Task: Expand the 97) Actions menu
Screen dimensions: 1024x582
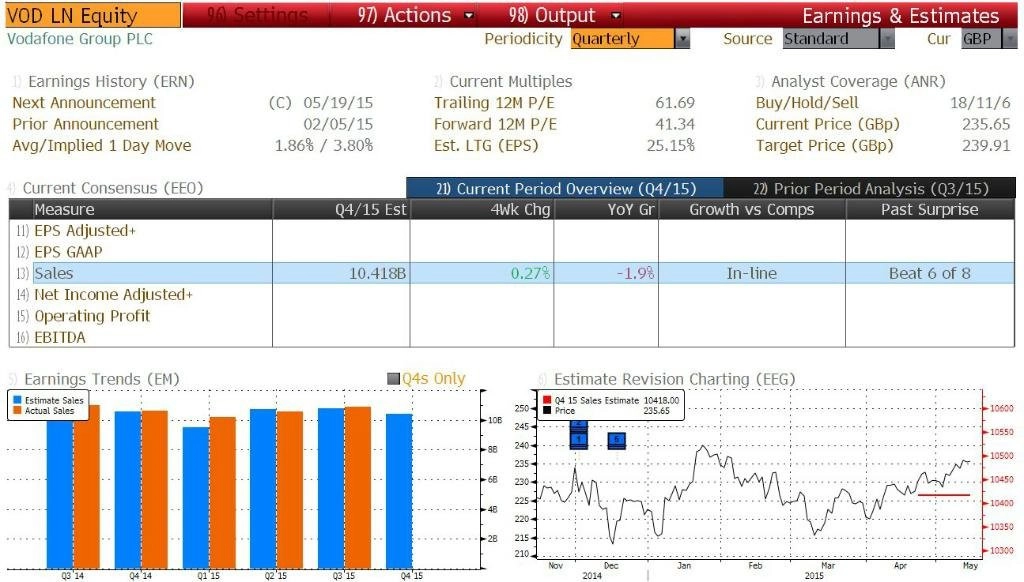Action: pos(415,15)
